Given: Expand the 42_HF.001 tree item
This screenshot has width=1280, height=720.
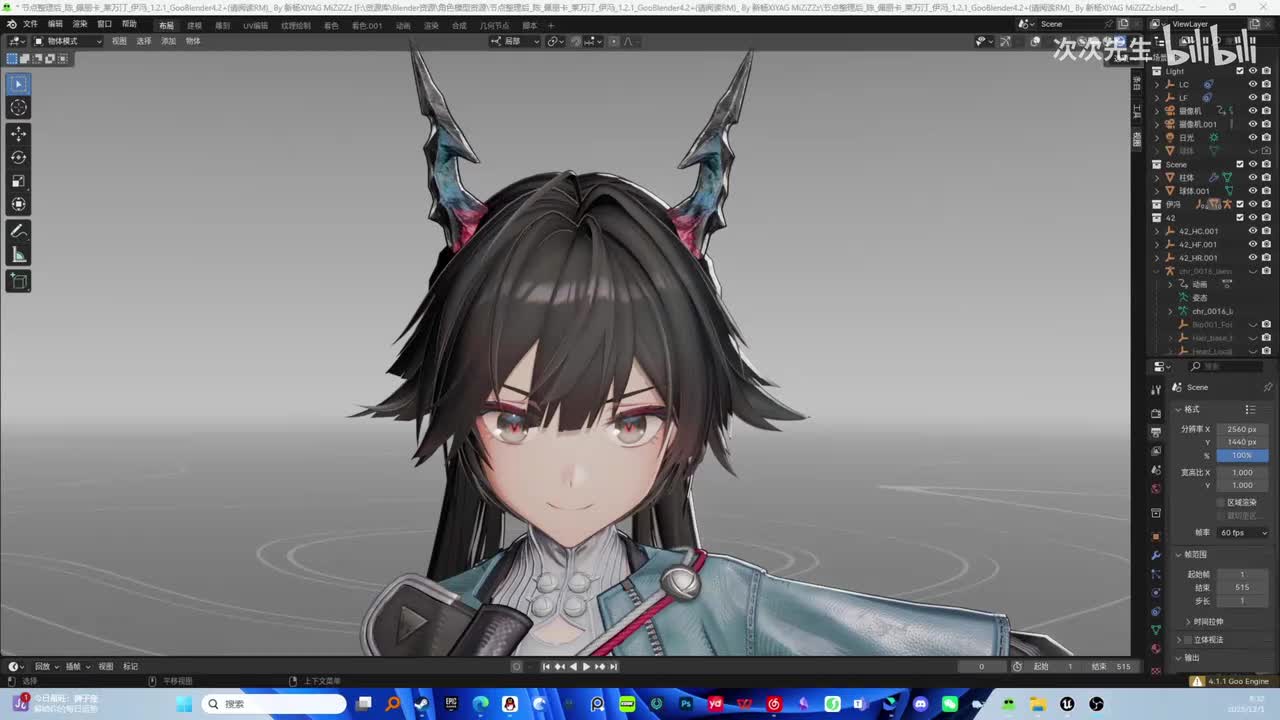Looking at the screenshot, I should coord(1158,244).
